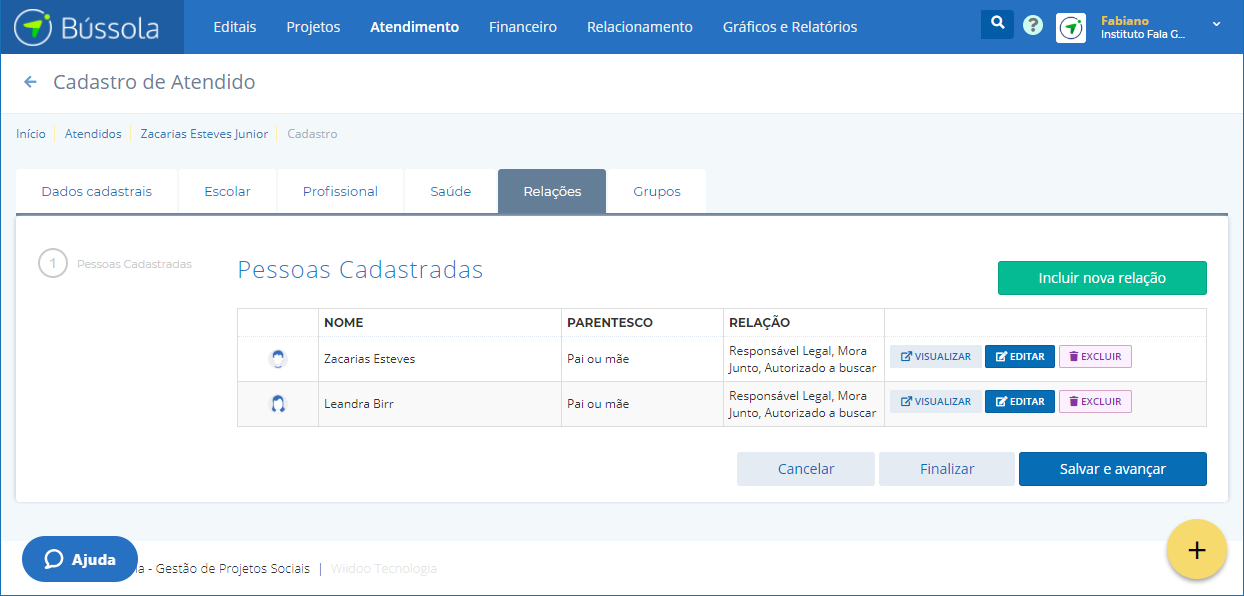
Task: Excluir Leandra Birr relation
Action: click(1095, 402)
